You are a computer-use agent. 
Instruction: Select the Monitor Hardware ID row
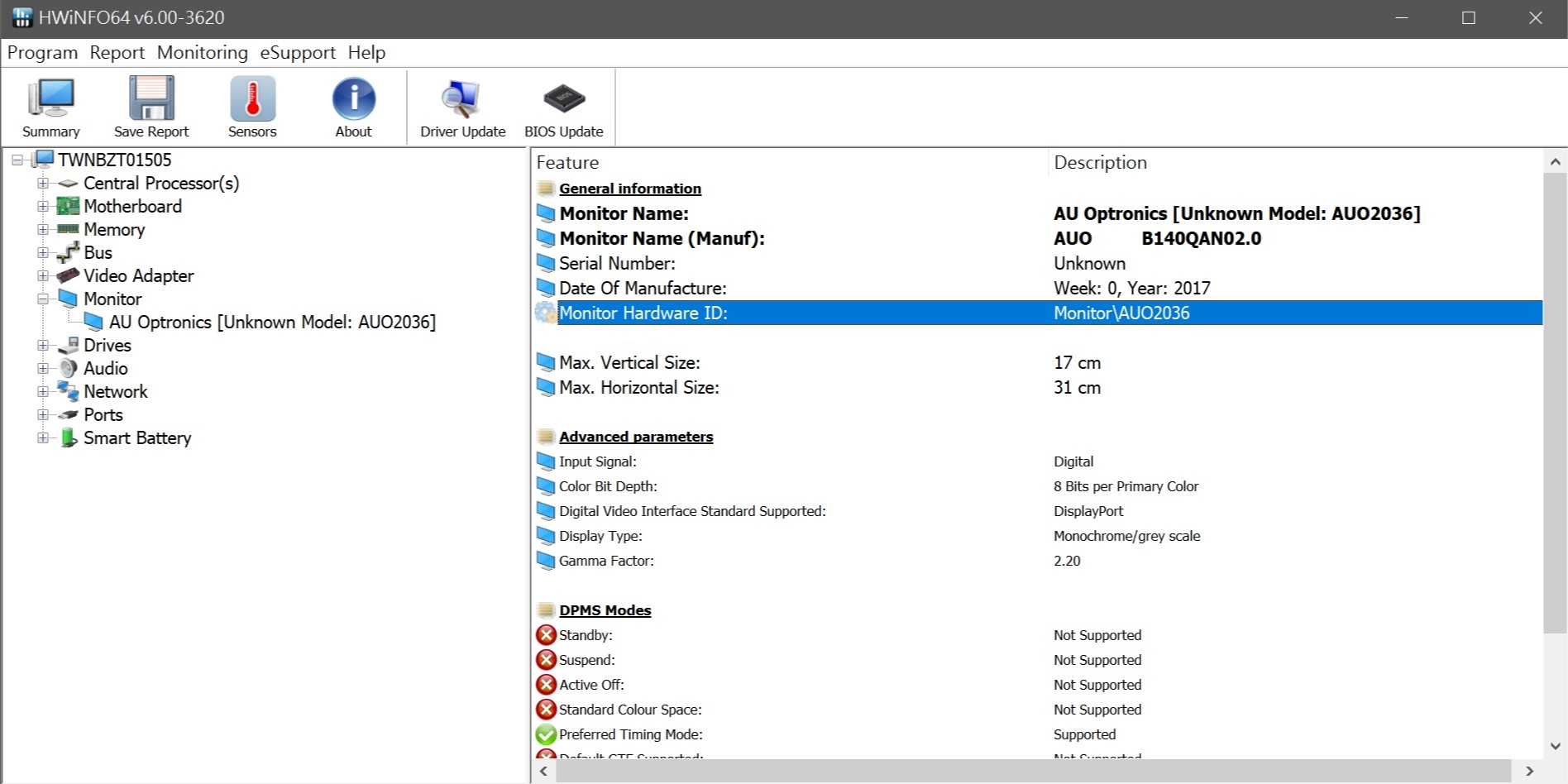[x=1038, y=313]
